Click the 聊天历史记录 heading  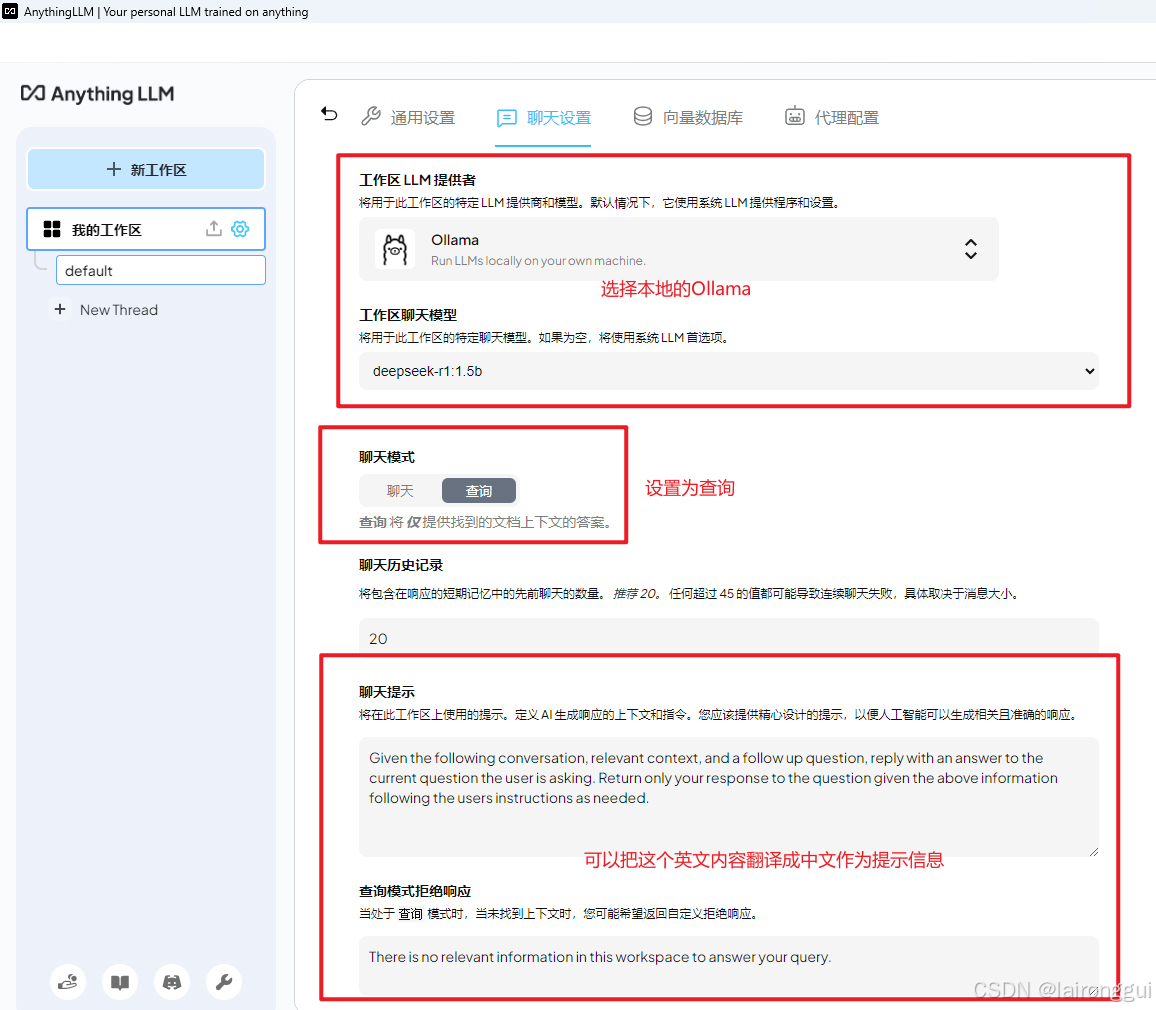click(x=401, y=565)
